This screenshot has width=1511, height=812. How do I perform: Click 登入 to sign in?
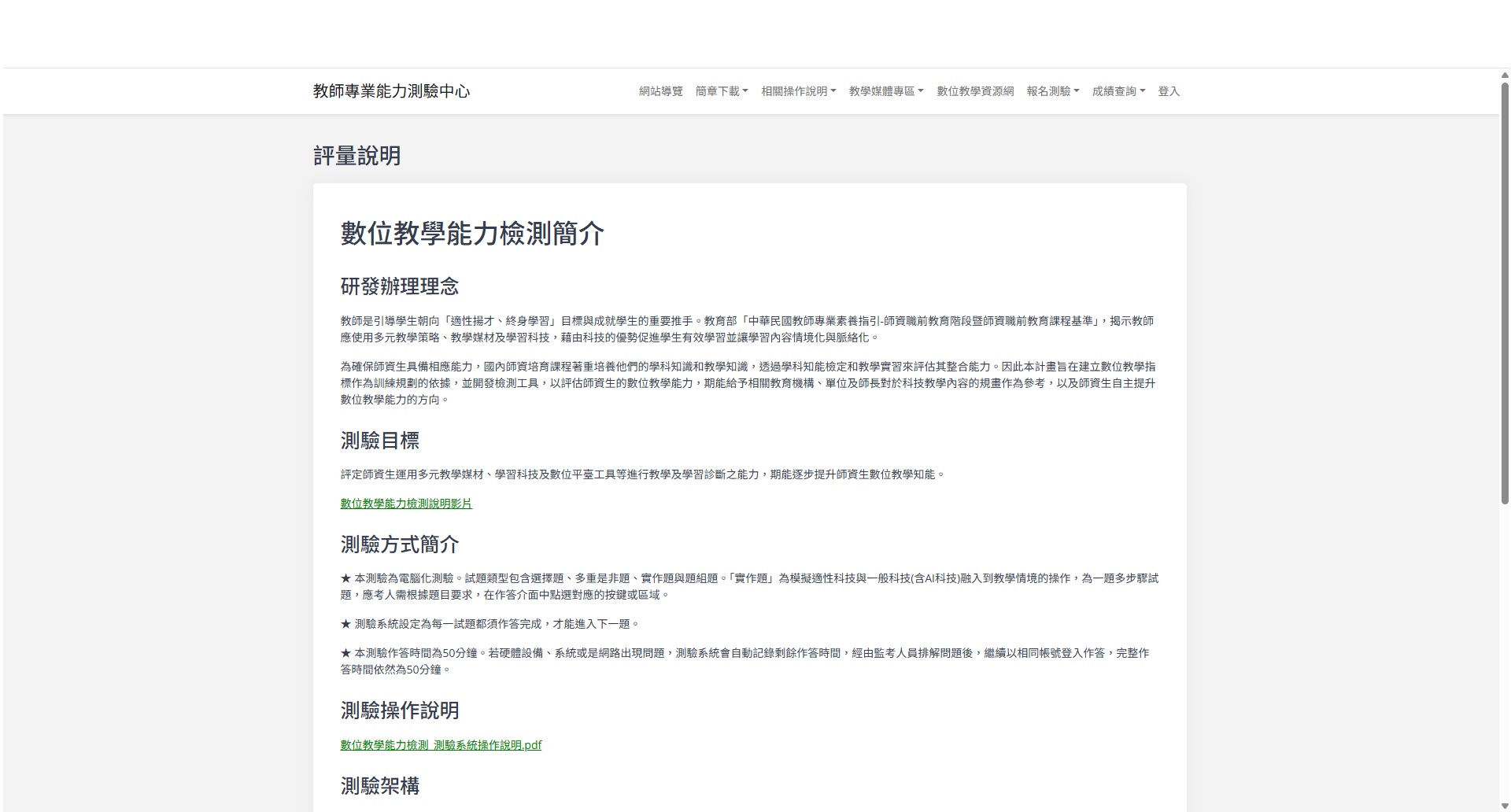1168,91
